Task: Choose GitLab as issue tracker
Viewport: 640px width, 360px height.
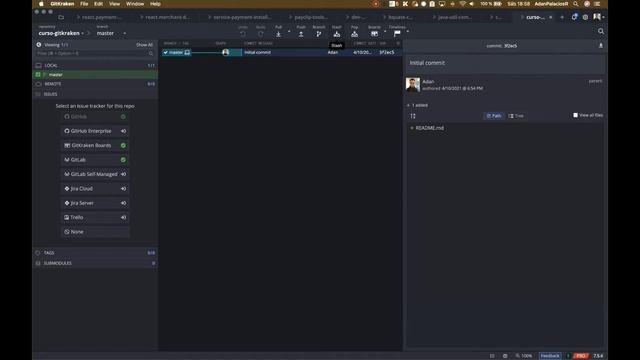Action: (x=95, y=160)
